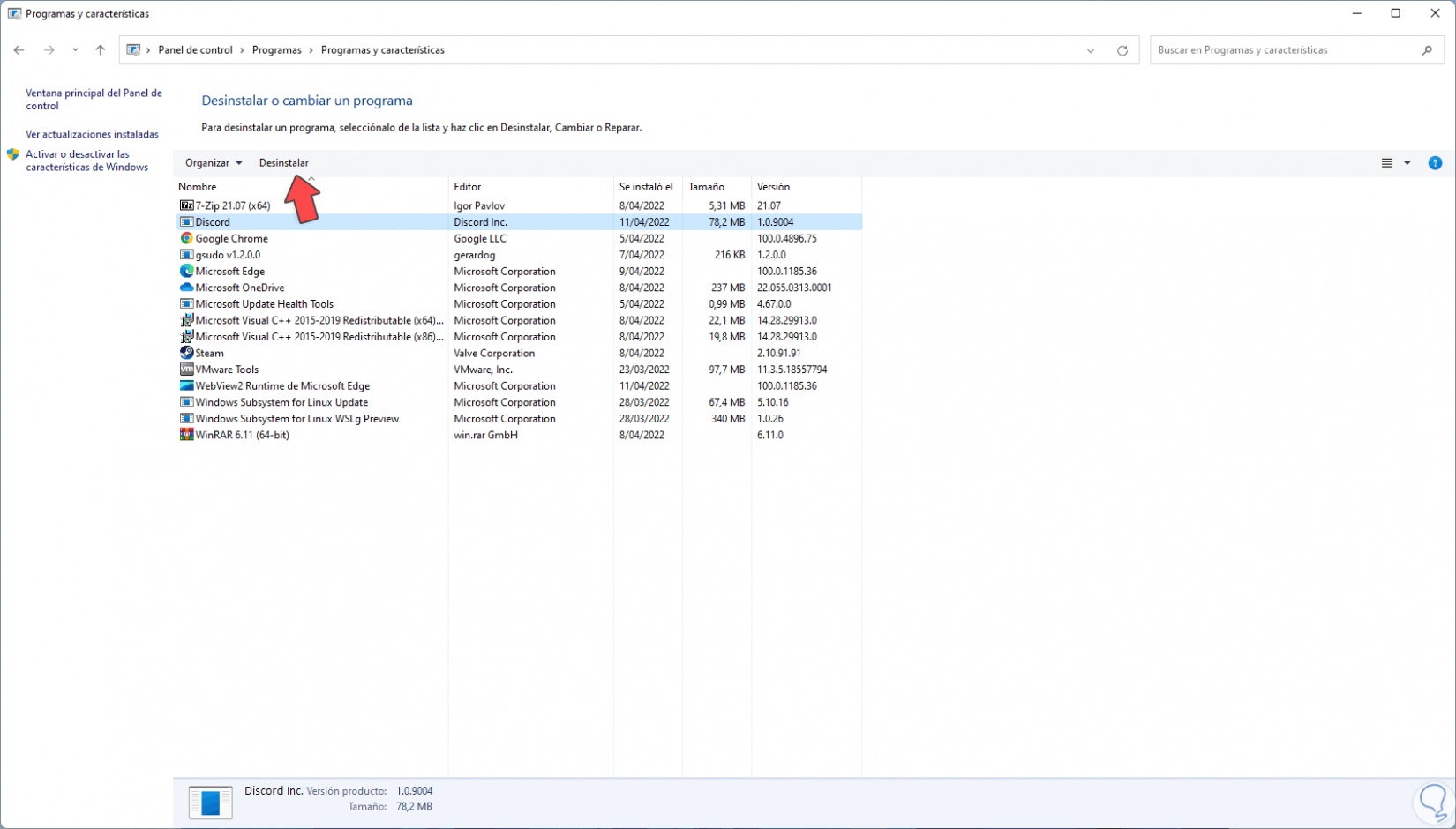Open the help question mark icon
Screen dimensions: 1456x829
tap(1435, 163)
